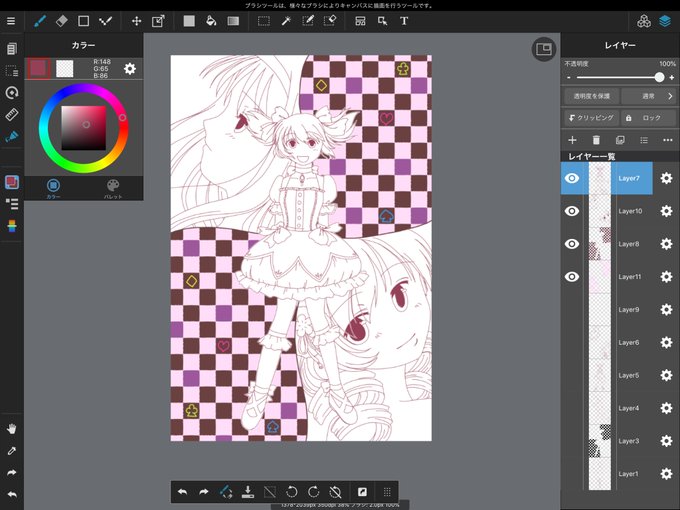680x510 pixels.
Task: Toggle selection-hidden icon in bottom bar
Action: pyautogui.click(x=270, y=492)
